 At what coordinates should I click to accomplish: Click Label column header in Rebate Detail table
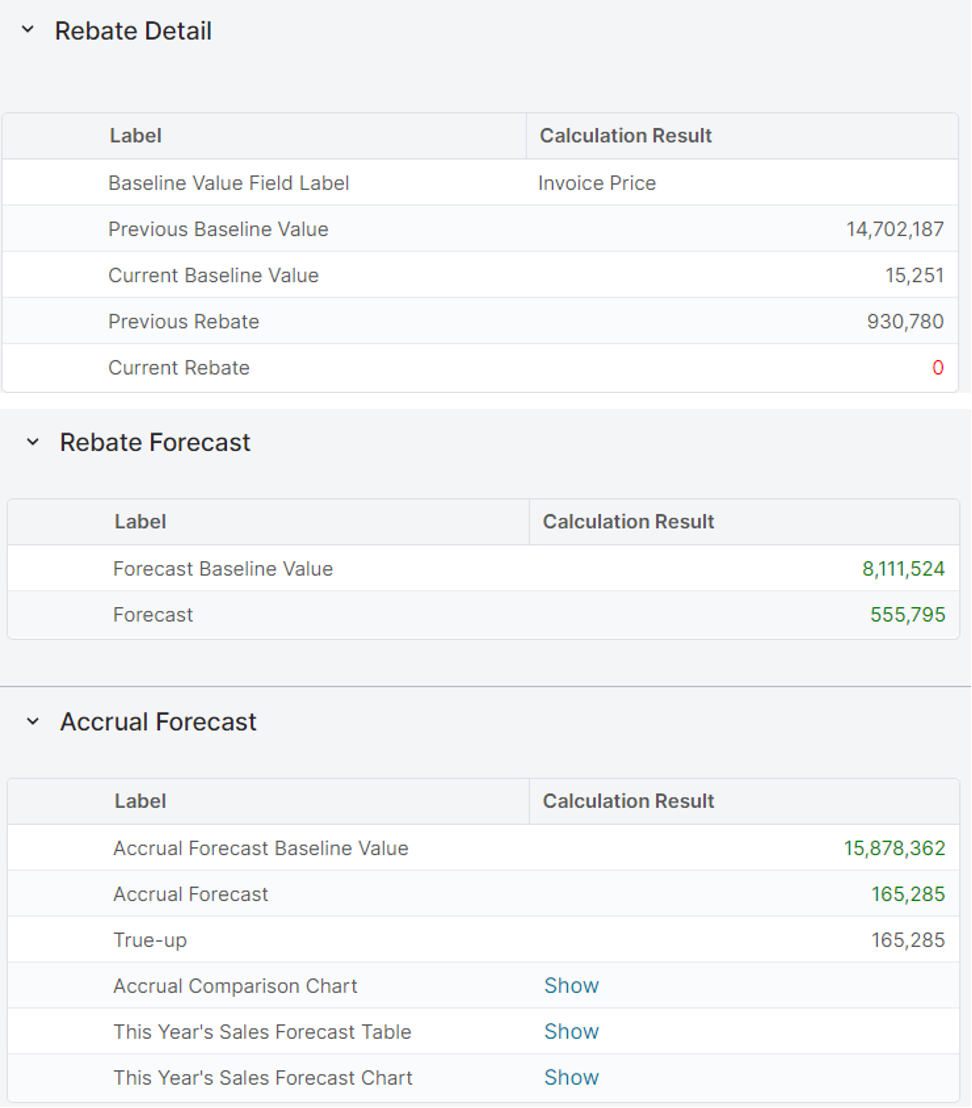click(135, 136)
